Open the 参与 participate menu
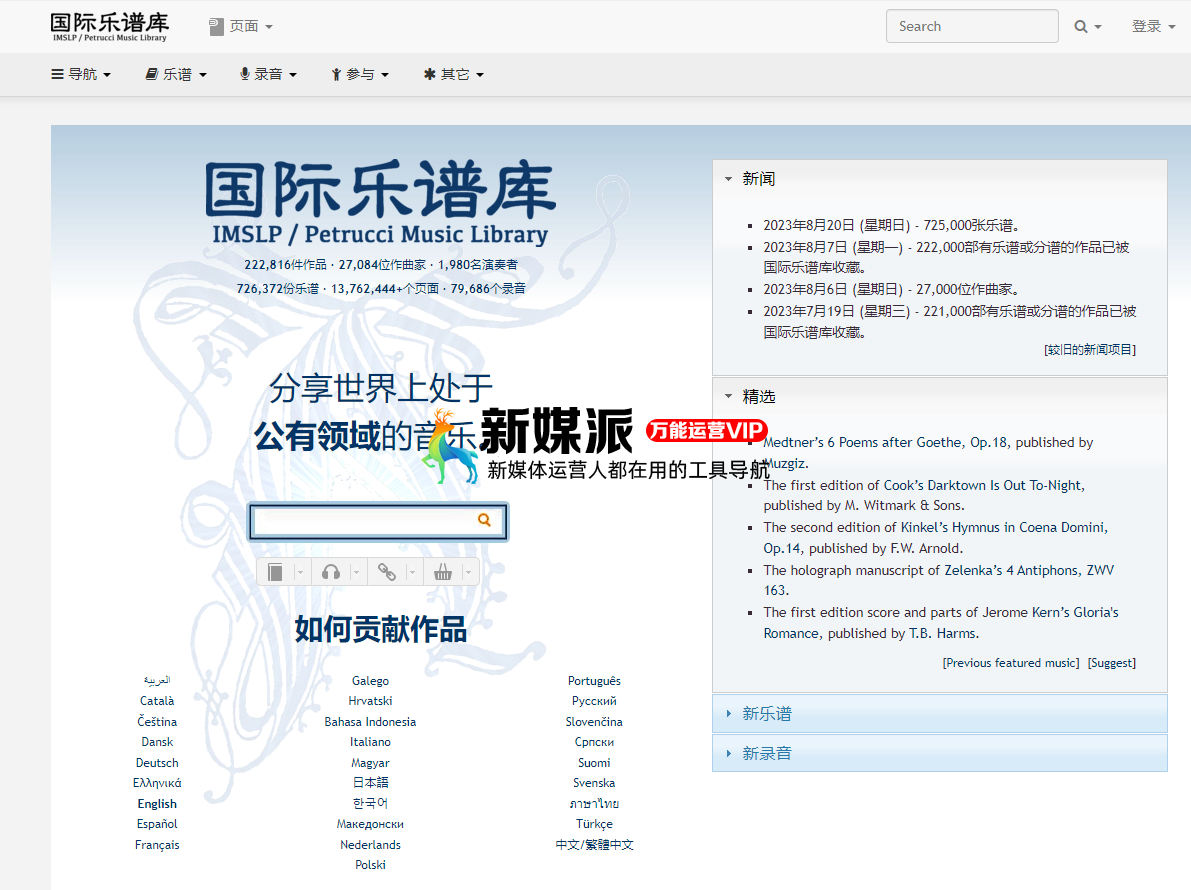1191x890 pixels. point(360,74)
